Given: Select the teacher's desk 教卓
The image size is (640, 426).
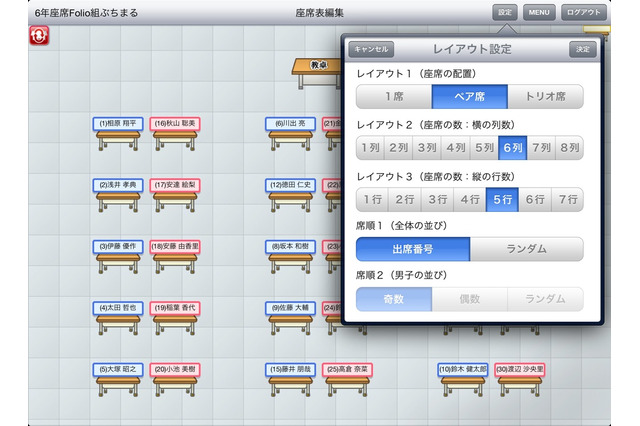Looking at the screenshot, I should click(x=317, y=73).
